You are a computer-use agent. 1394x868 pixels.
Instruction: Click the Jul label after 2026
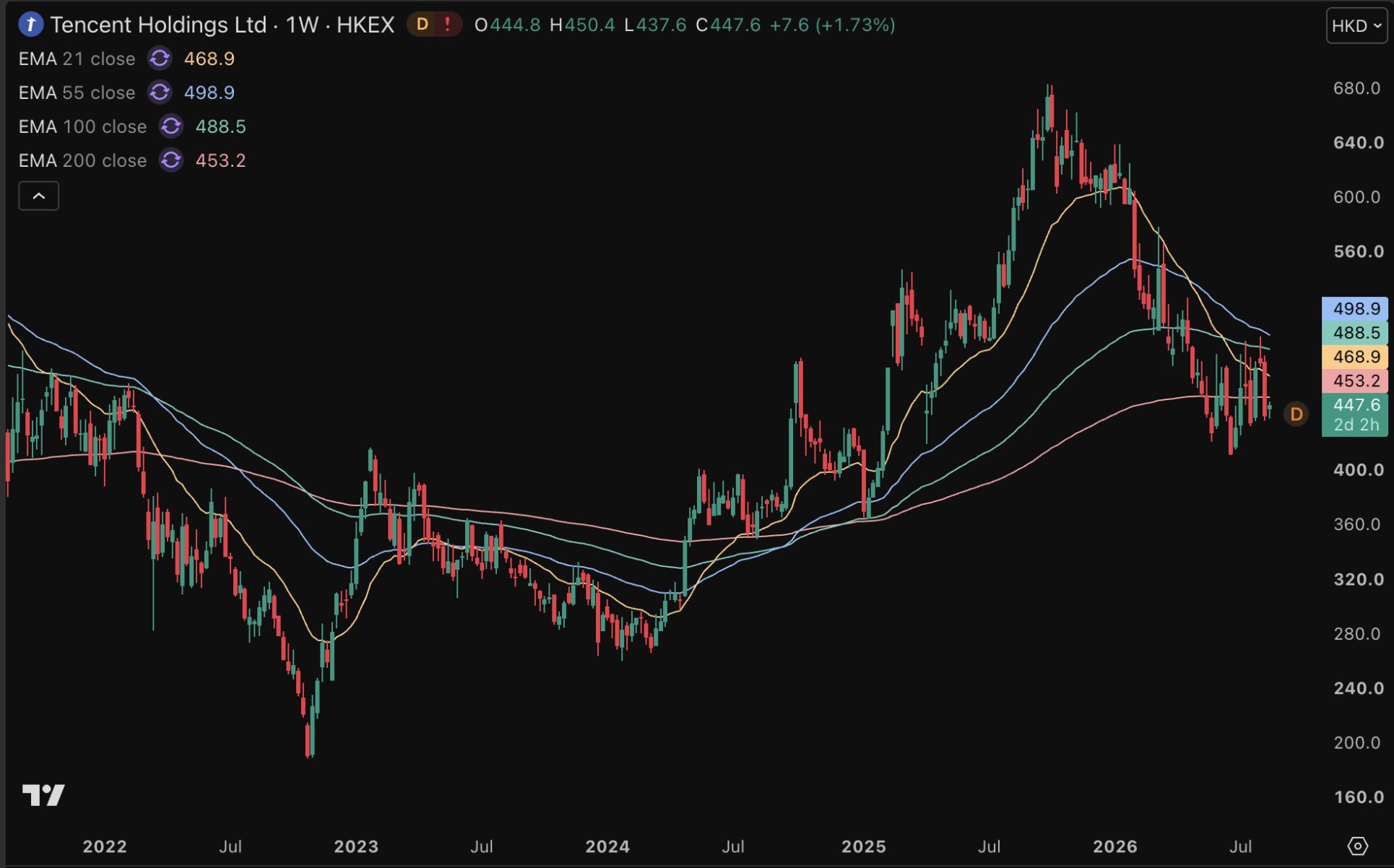[1241, 846]
